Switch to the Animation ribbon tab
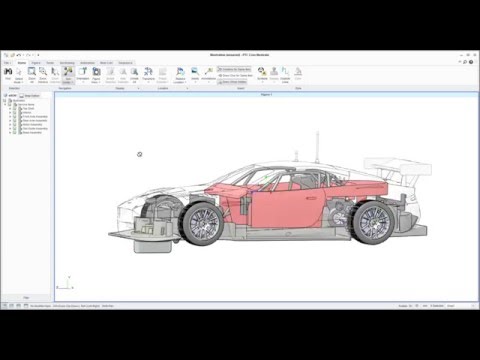The height and width of the screenshot is (360, 480). click(x=87, y=63)
